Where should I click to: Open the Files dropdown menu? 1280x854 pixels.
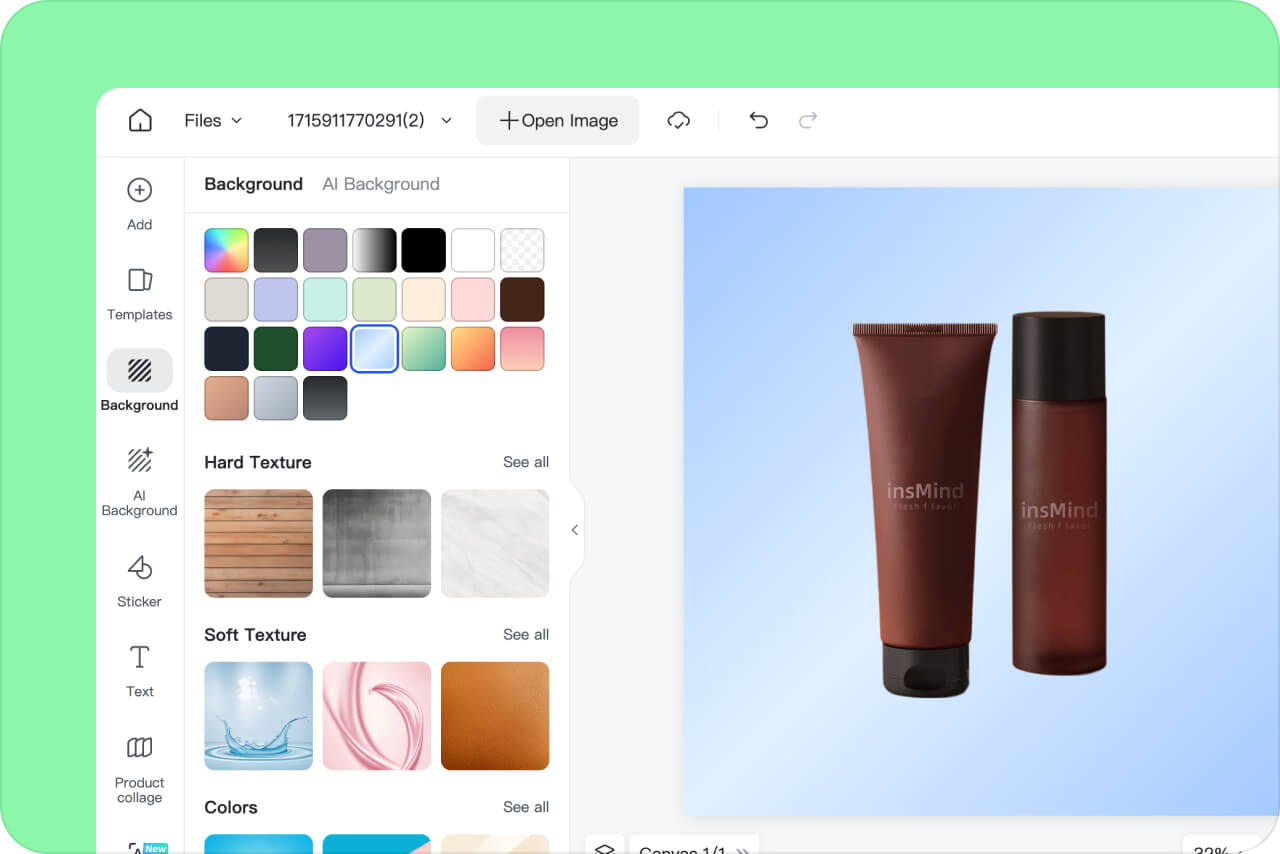(x=213, y=120)
